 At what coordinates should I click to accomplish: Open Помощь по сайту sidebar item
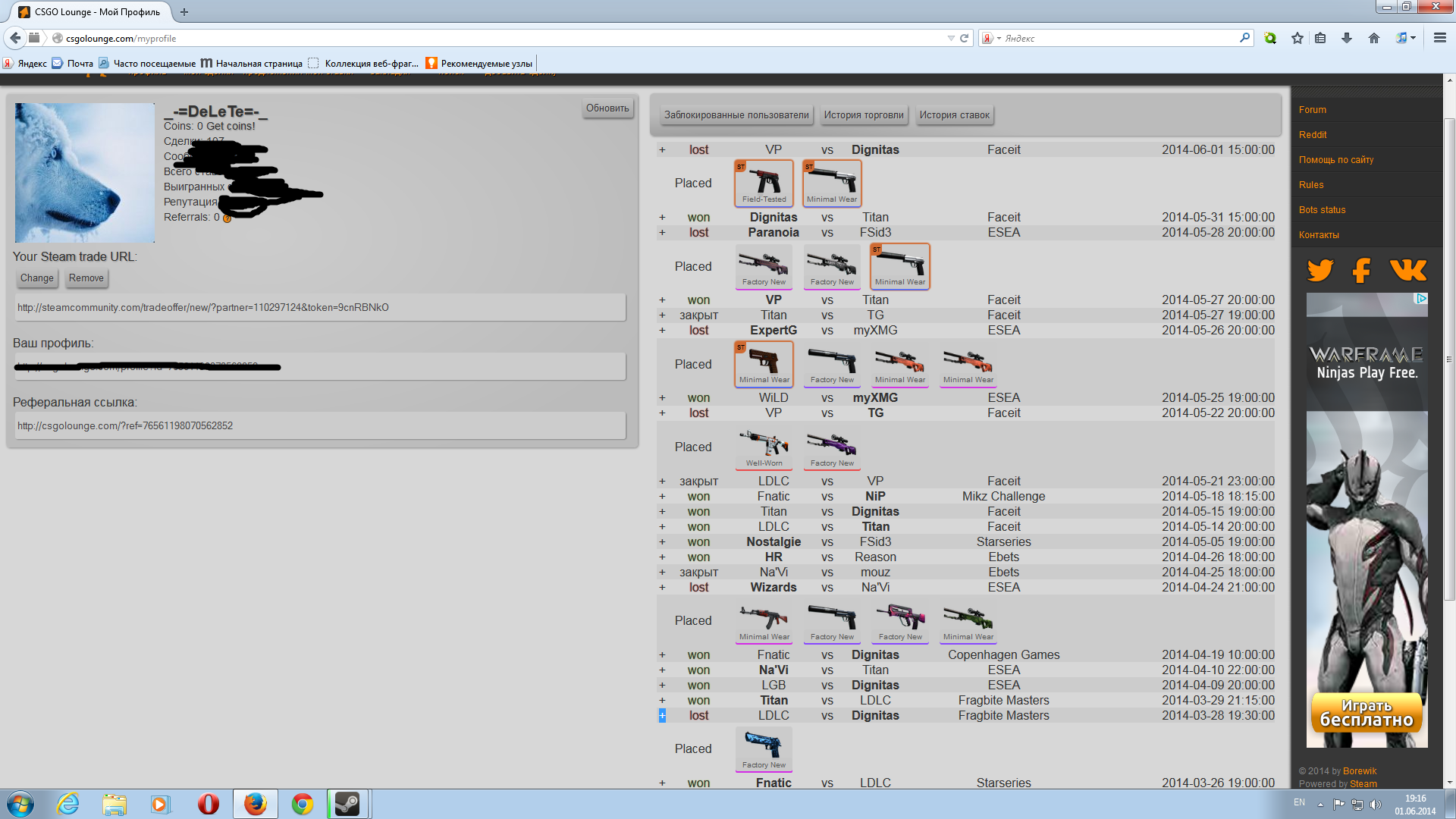pos(1335,160)
